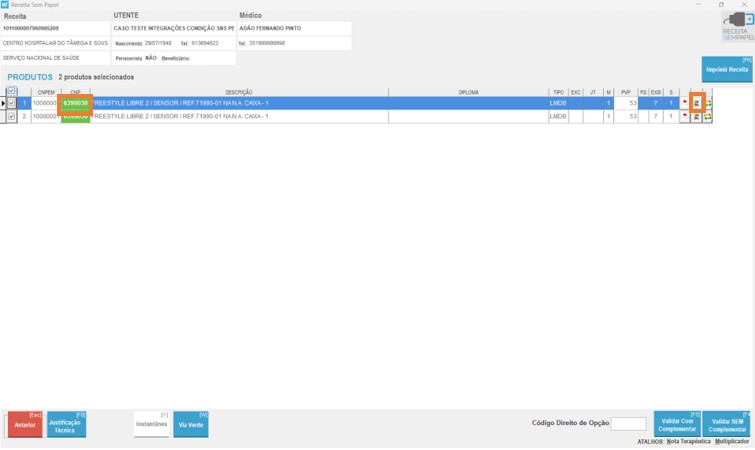
Task: Click the red icon in row 1
Action: [x=684, y=103]
